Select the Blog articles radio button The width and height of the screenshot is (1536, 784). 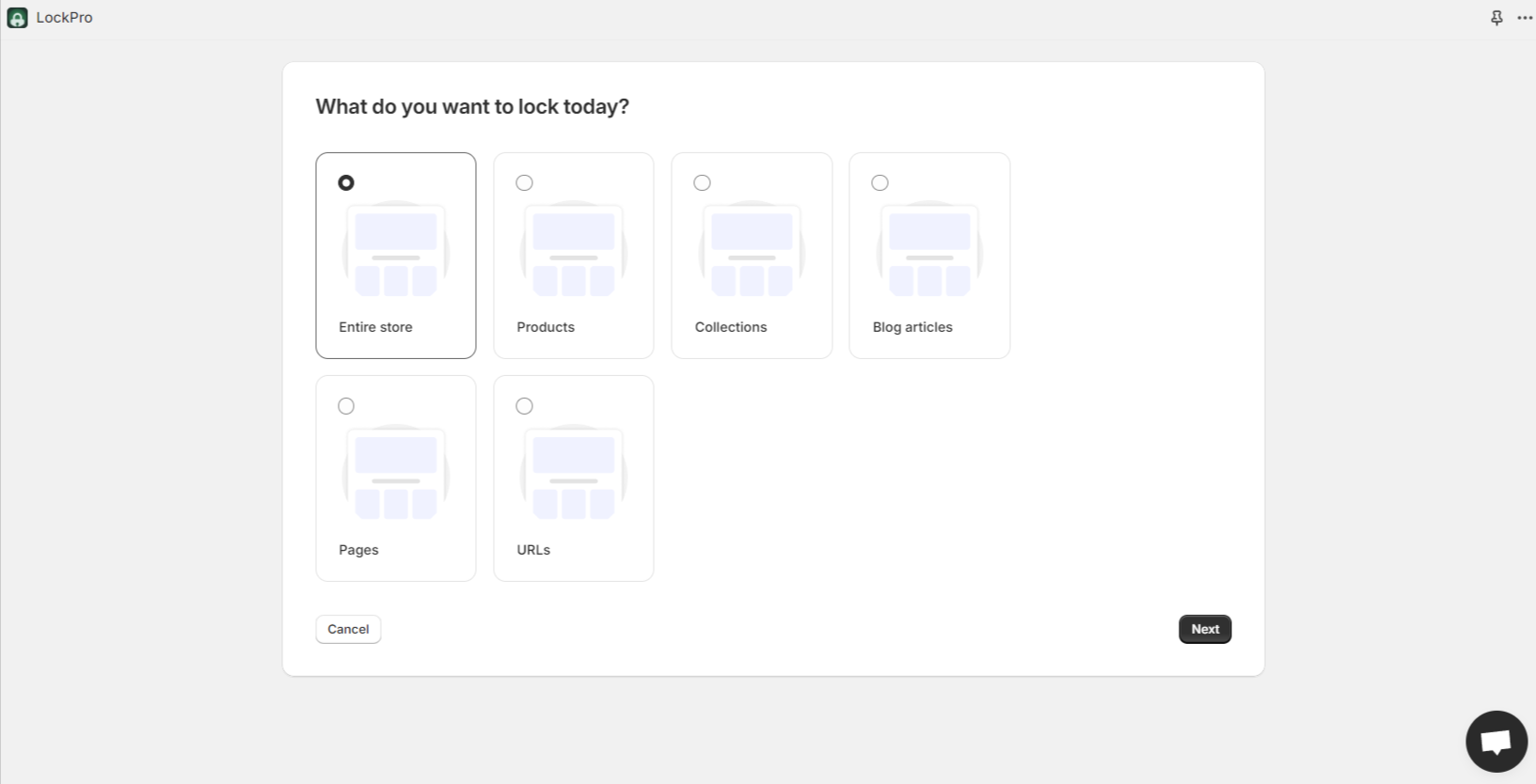click(x=879, y=183)
